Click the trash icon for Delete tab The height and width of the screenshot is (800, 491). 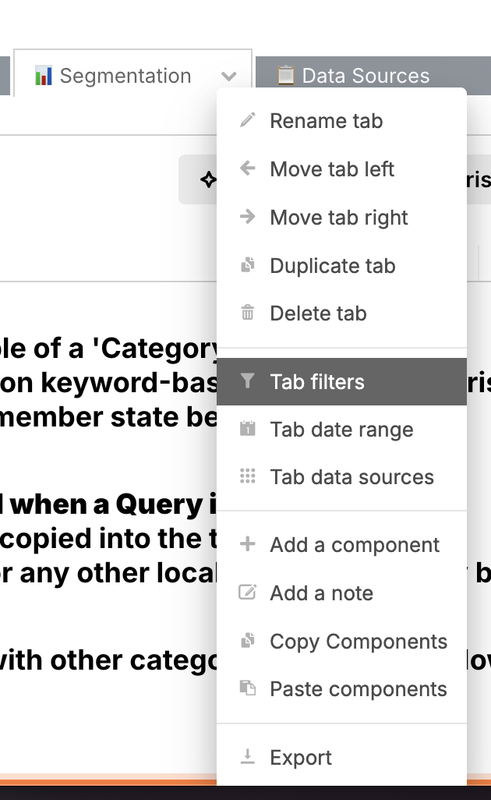[x=248, y=312]
